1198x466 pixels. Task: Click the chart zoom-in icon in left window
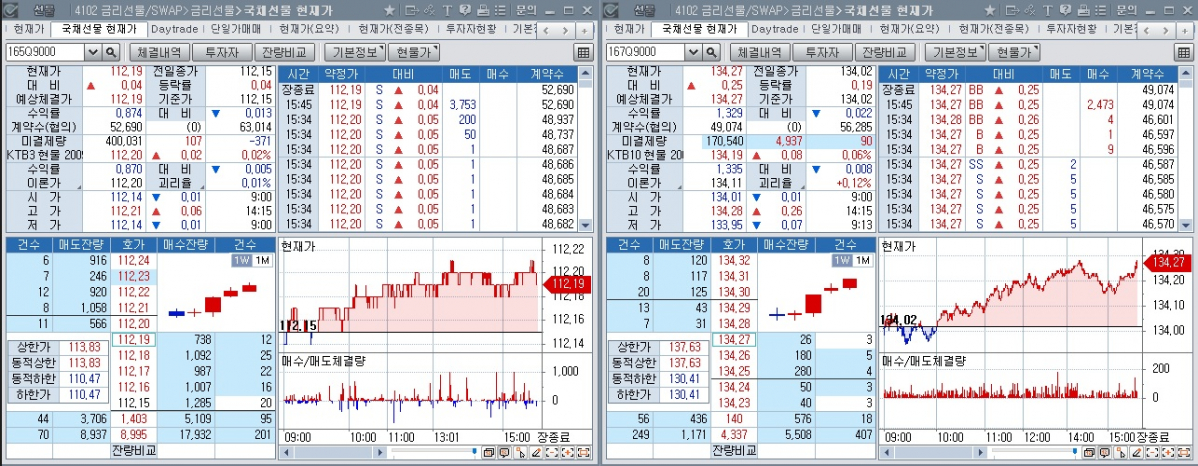(568, 452)
